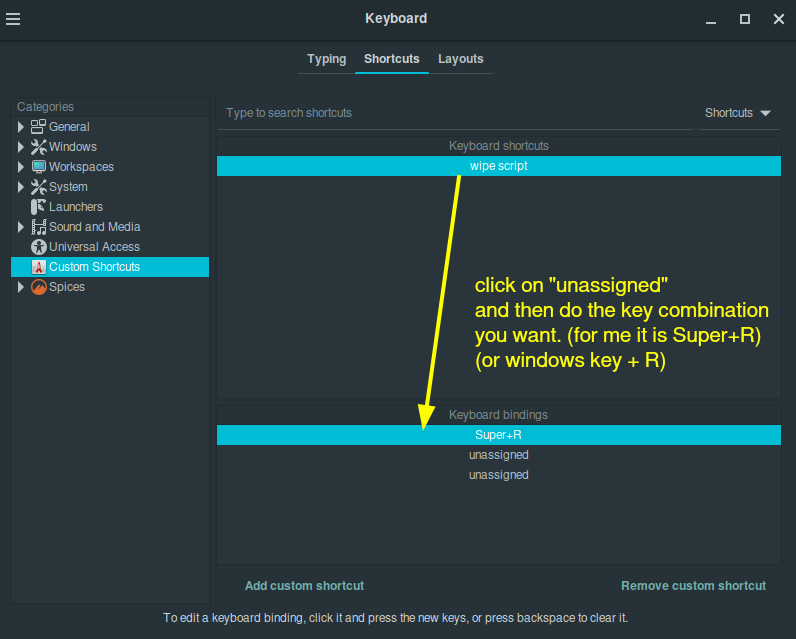Image resolution: width=796 pixels, height=639 pixels.
Task: Switch to the Typing tab
Action: [x=326, y=59]
